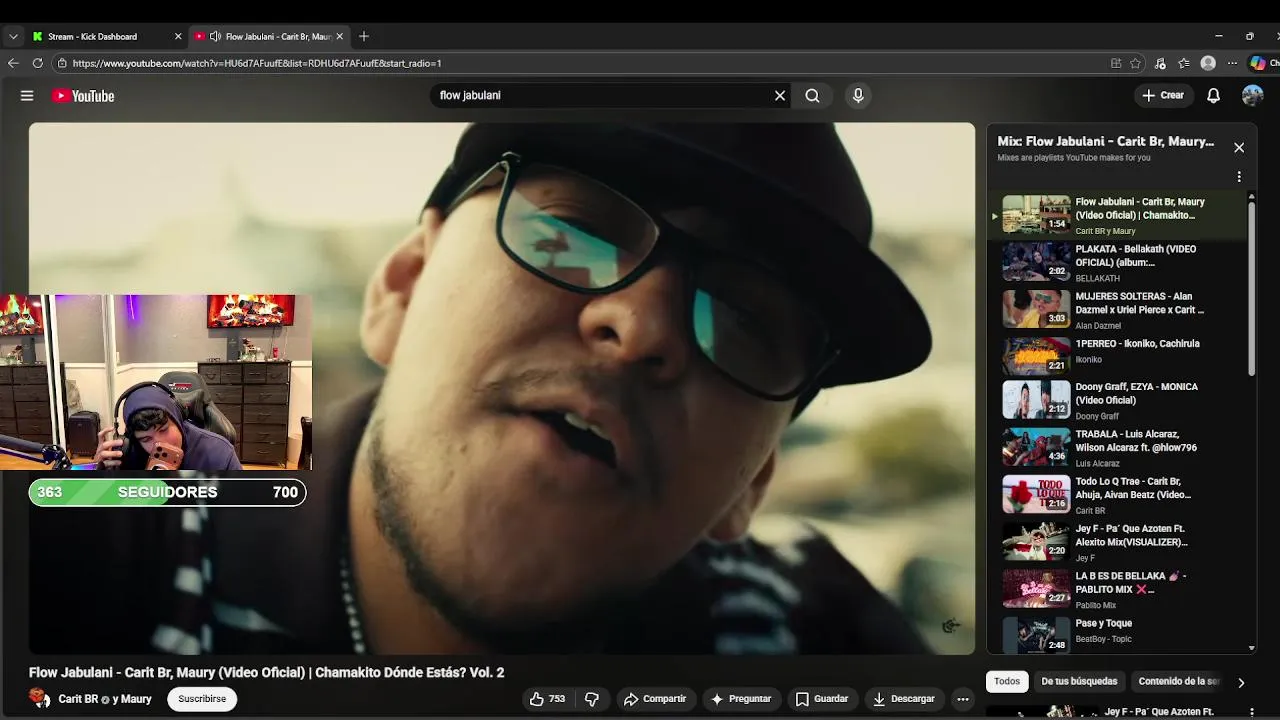Open a new browser tab
Screen dimensions: 1280x720
(364, 36)
